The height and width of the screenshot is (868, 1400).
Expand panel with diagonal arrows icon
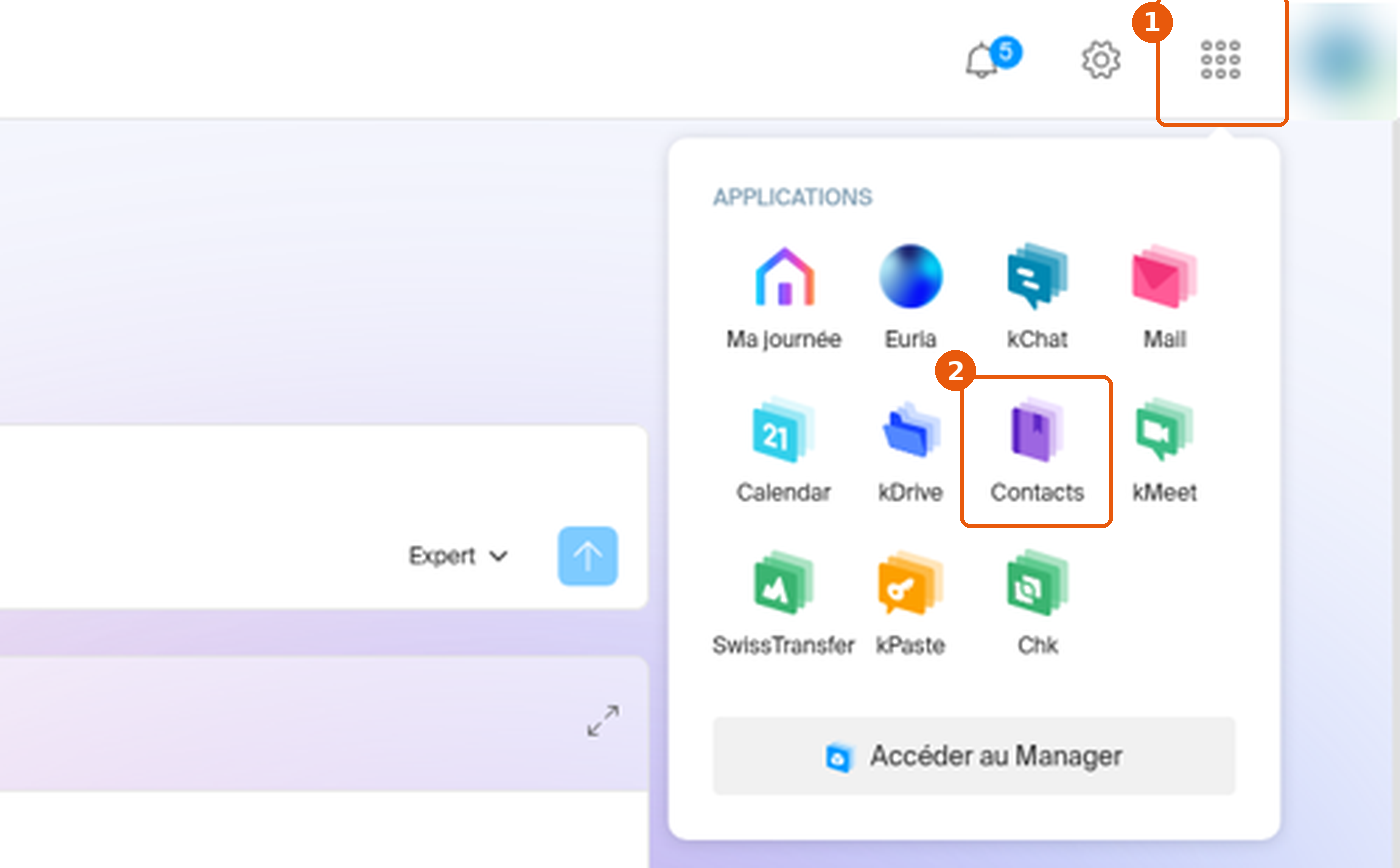click(603, 721)
